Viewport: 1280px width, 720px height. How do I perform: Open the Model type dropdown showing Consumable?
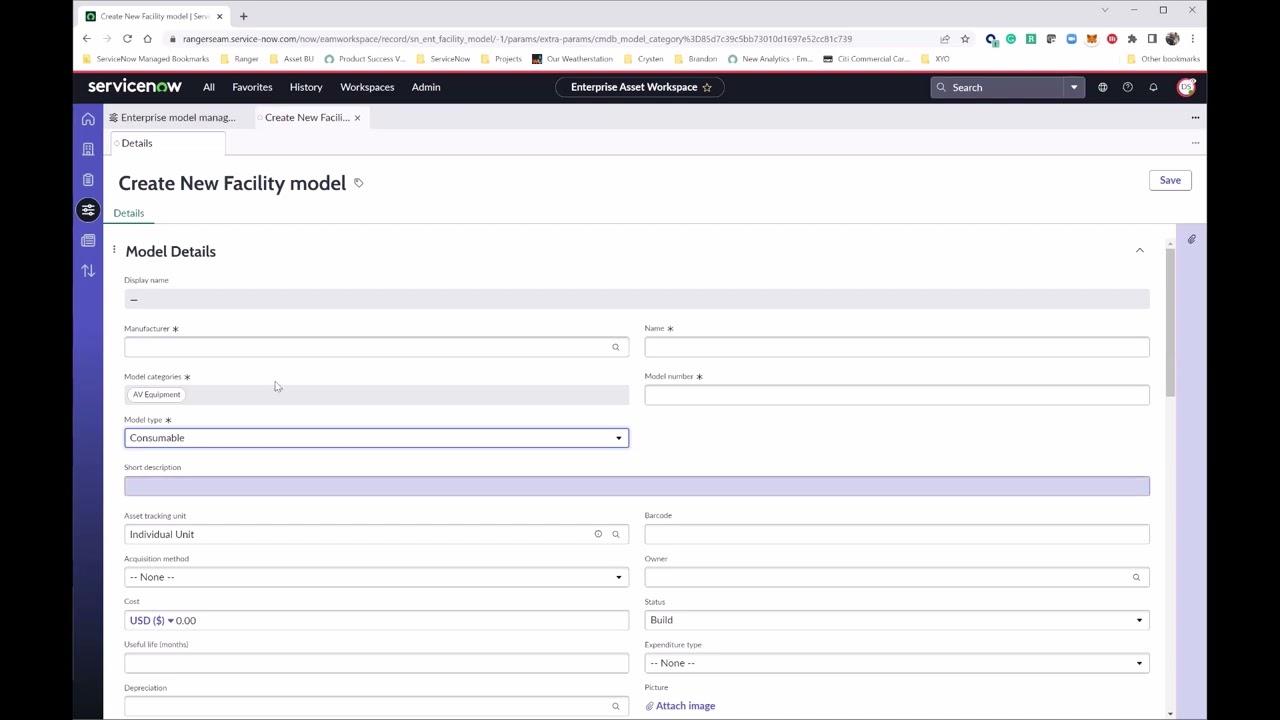(376, 438)
